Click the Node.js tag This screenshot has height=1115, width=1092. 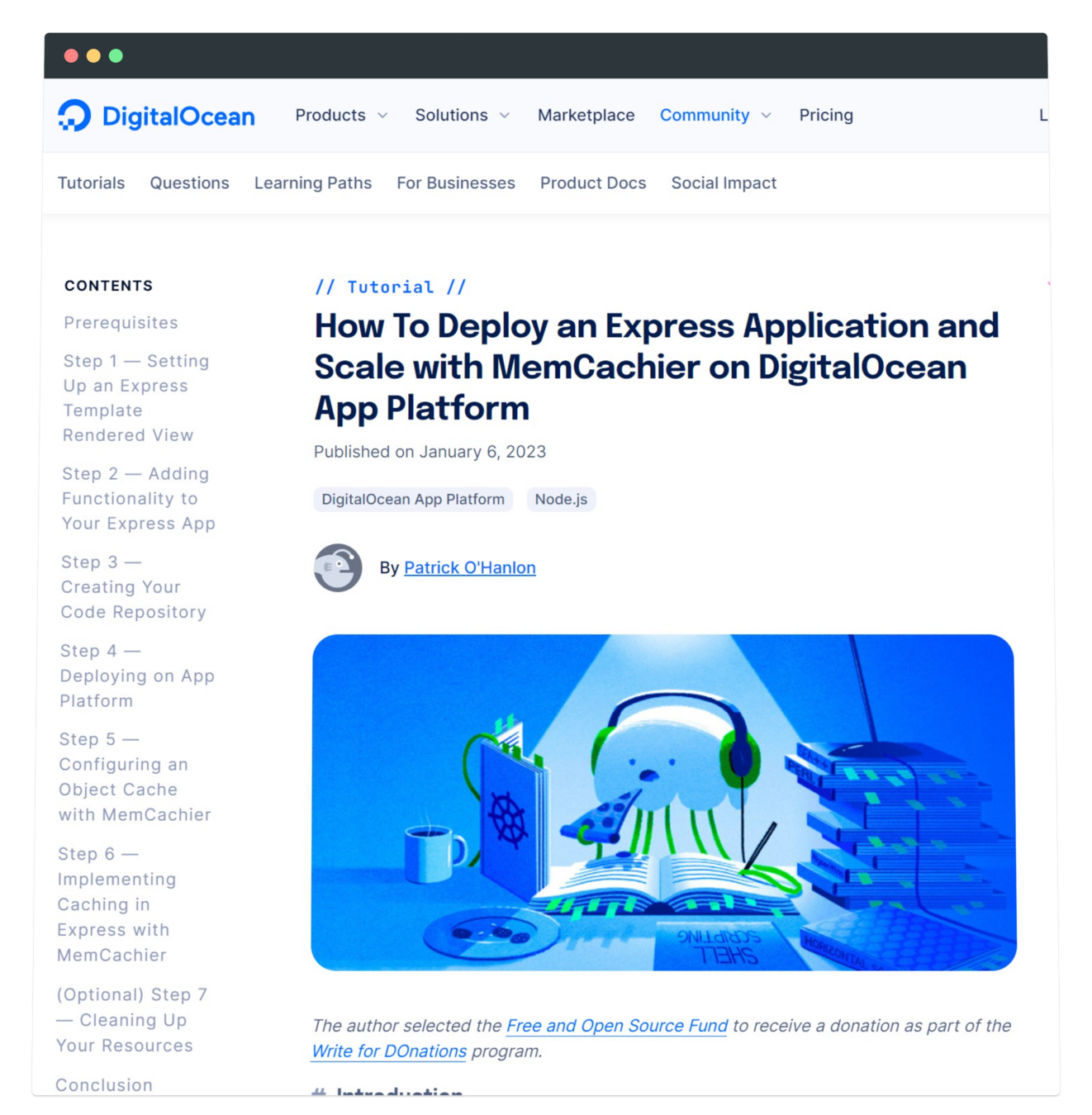561,500
